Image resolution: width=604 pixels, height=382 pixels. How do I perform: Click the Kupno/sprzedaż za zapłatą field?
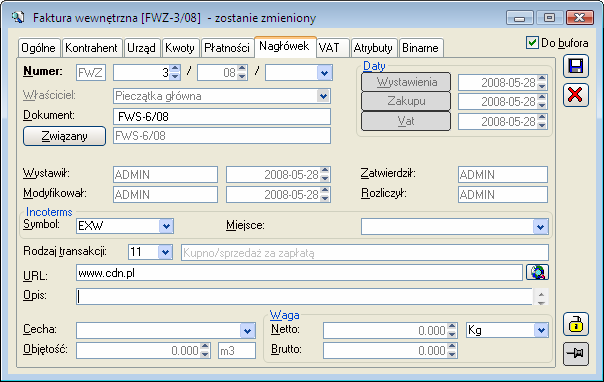pos(365,253)
